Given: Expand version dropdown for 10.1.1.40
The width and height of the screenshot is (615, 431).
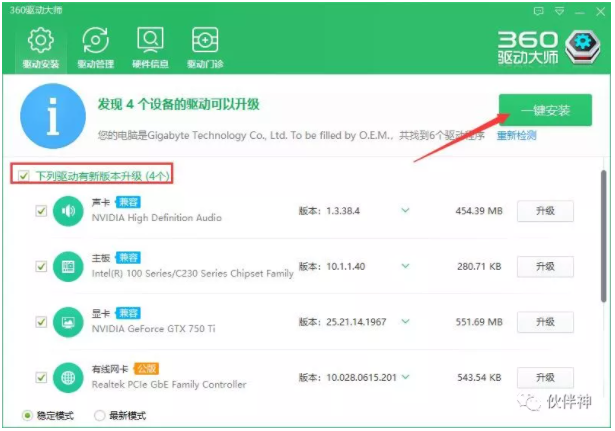Looking at the screenshot, I should click(x=406, y=266).
